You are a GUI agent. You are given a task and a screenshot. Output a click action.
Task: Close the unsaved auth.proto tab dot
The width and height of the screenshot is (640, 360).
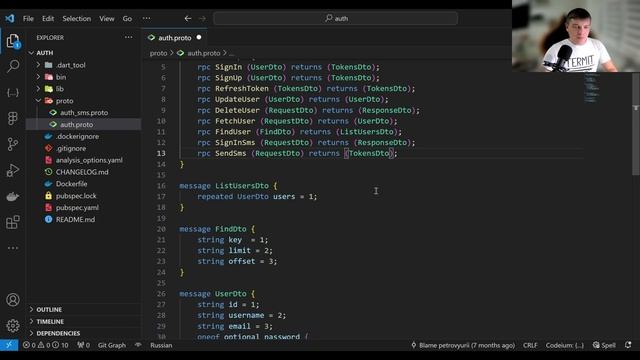point(199,37)
